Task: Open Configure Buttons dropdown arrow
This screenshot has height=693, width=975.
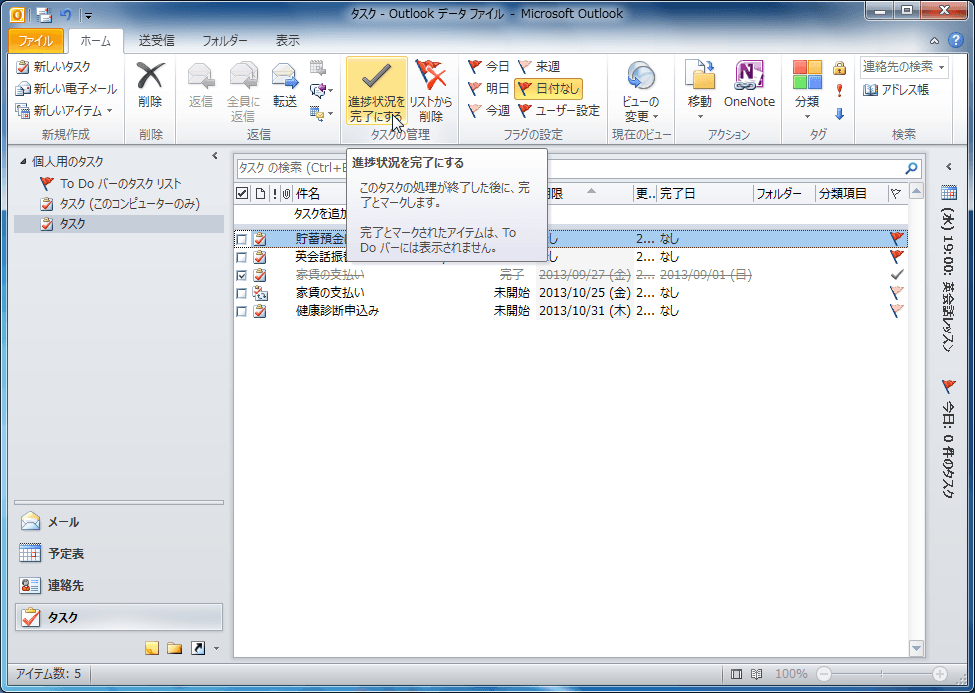Action: tap(216, 649)
